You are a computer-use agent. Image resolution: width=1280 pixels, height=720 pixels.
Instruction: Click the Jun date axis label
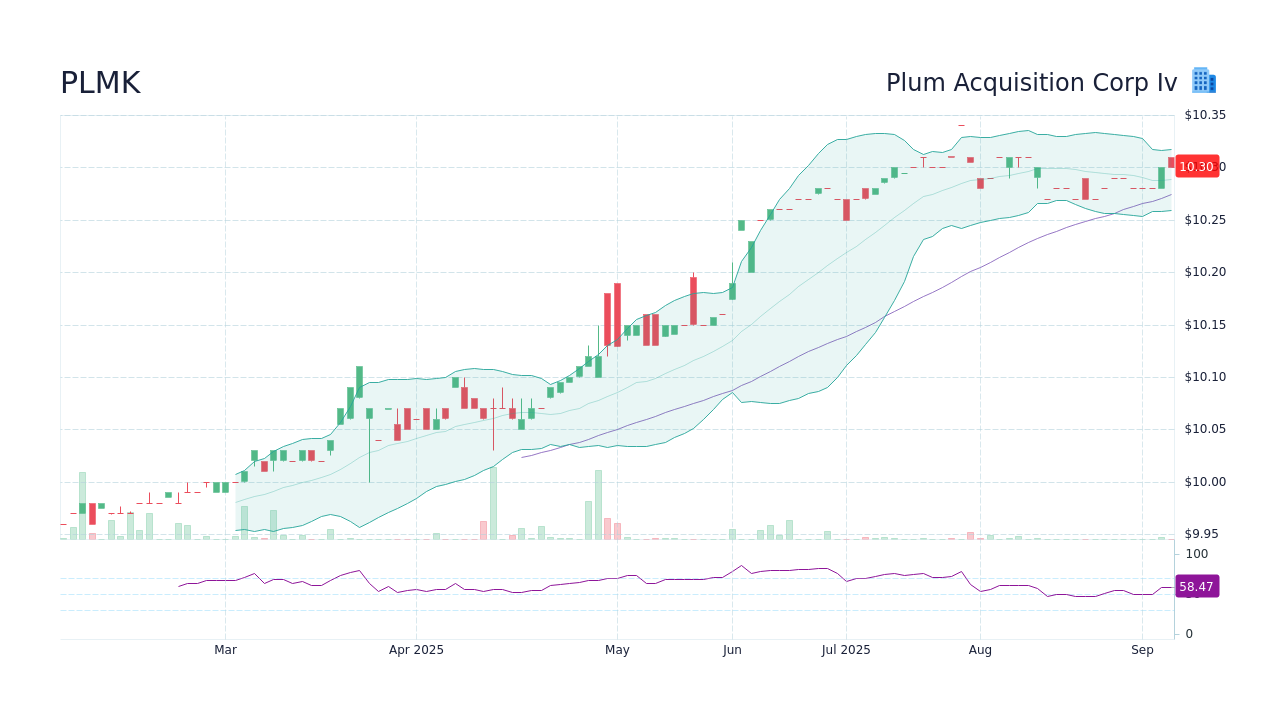[732, 650]
